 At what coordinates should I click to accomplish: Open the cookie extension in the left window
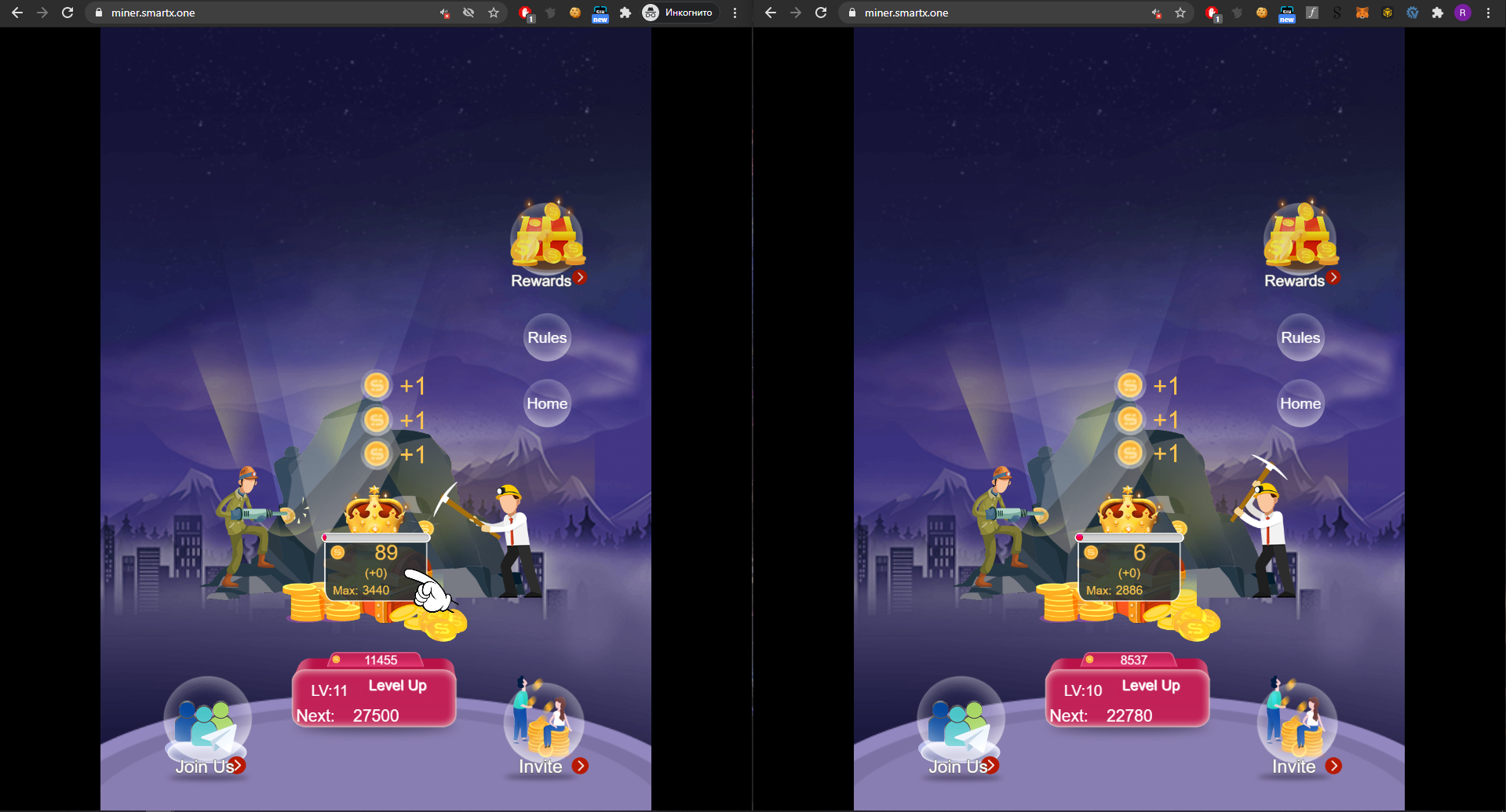(575, 13)
